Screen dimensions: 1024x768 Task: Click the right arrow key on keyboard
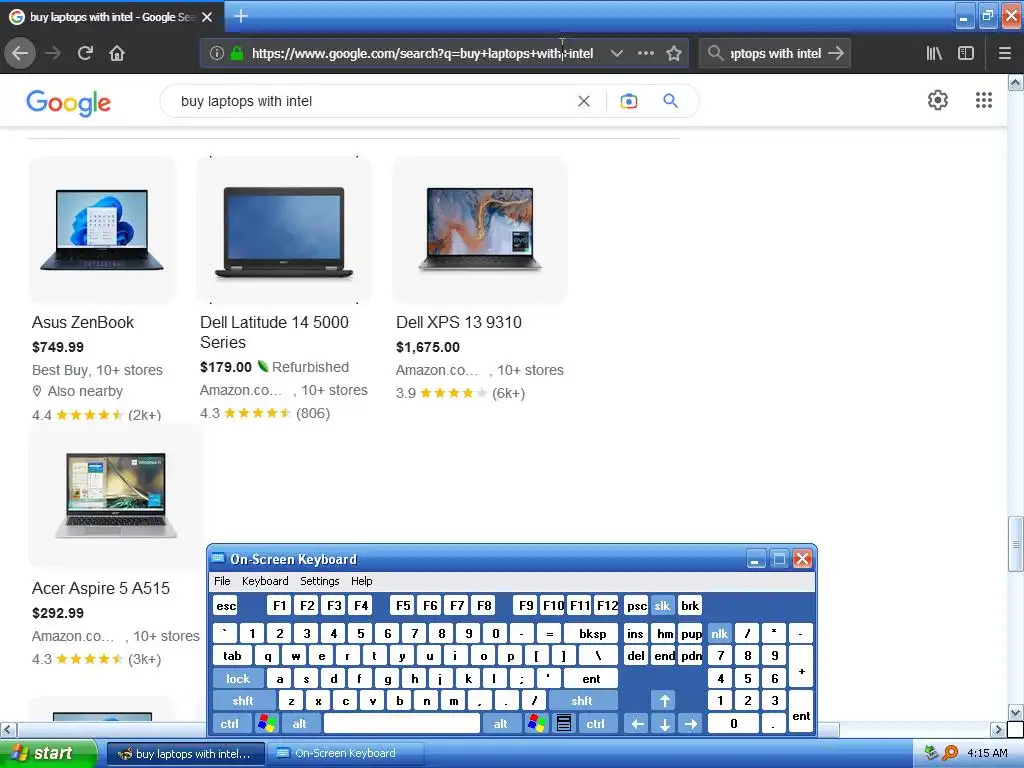[691, 724]
